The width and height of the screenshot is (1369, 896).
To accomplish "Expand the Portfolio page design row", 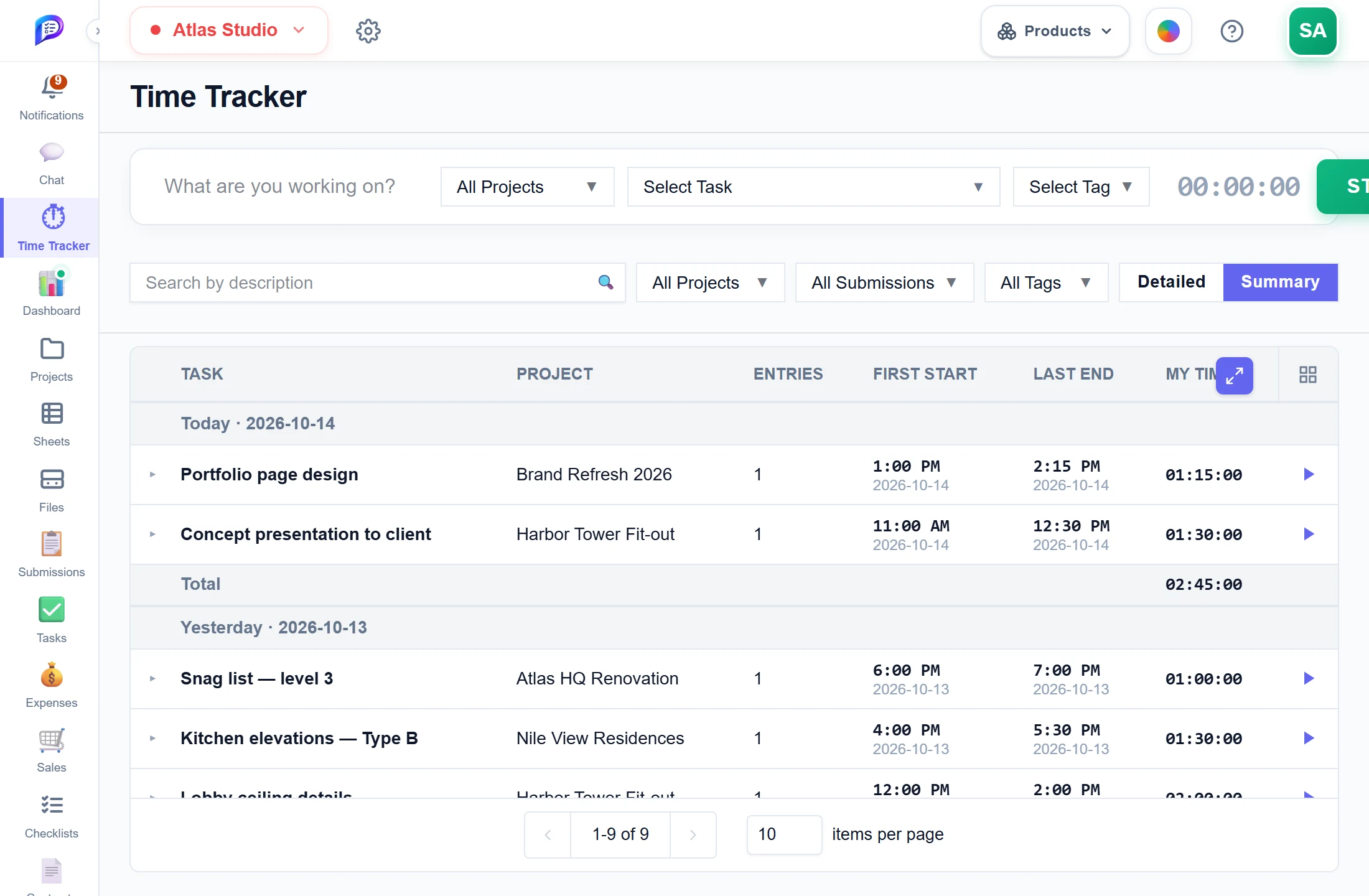I will [152, 475].
